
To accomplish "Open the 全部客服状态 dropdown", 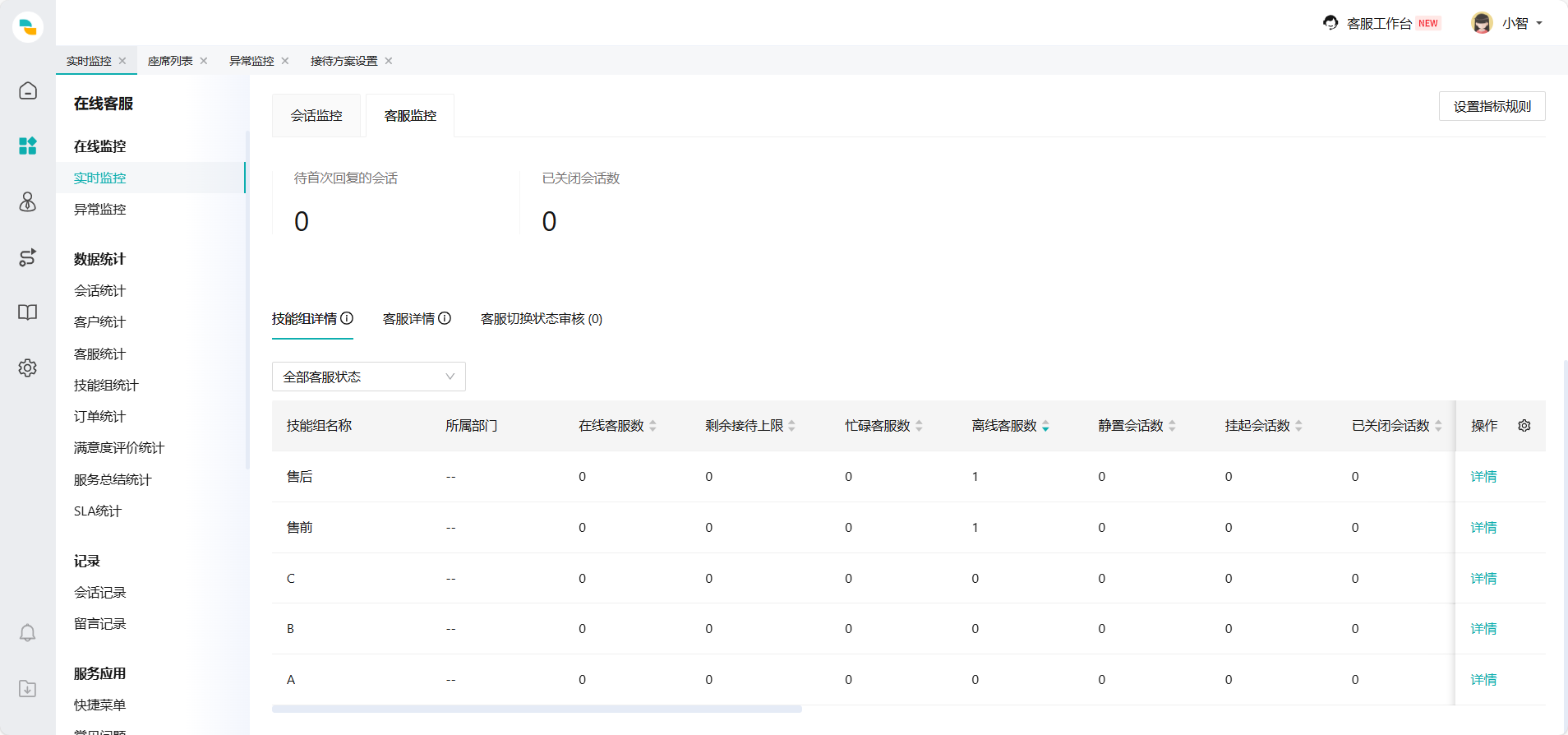I will pyautogui.click(x=368, y=377).
